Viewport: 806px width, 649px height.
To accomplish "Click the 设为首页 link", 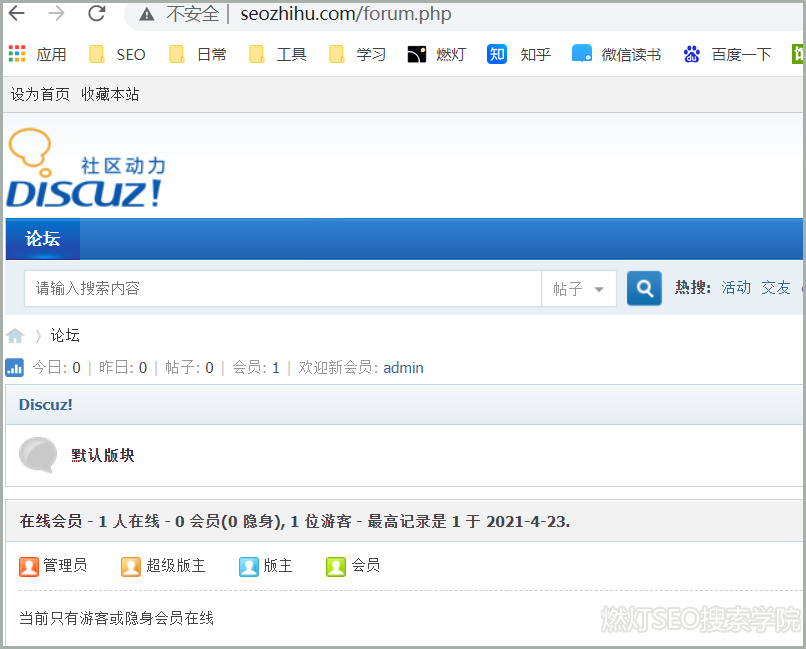I will click(40, 94).
